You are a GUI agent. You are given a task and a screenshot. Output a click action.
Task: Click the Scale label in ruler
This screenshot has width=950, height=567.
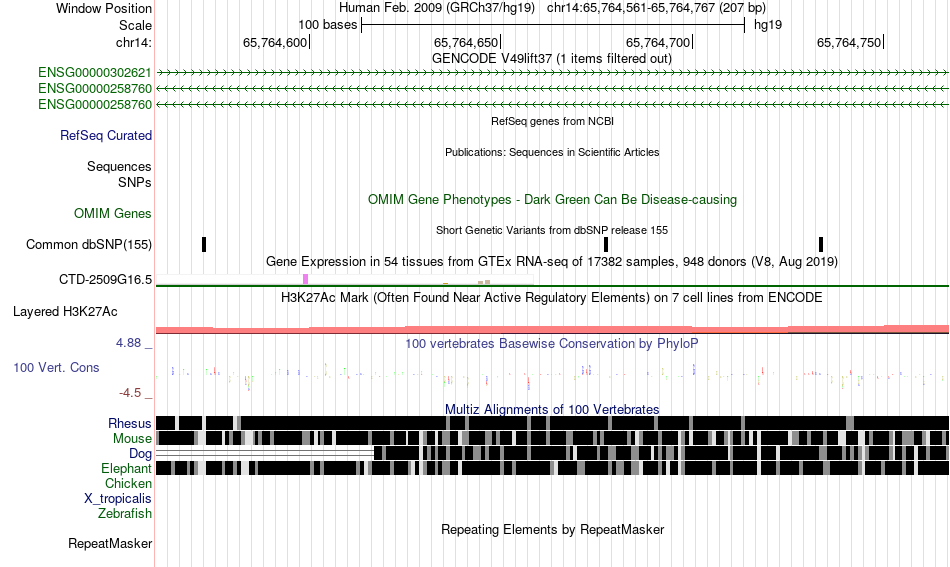135,25
